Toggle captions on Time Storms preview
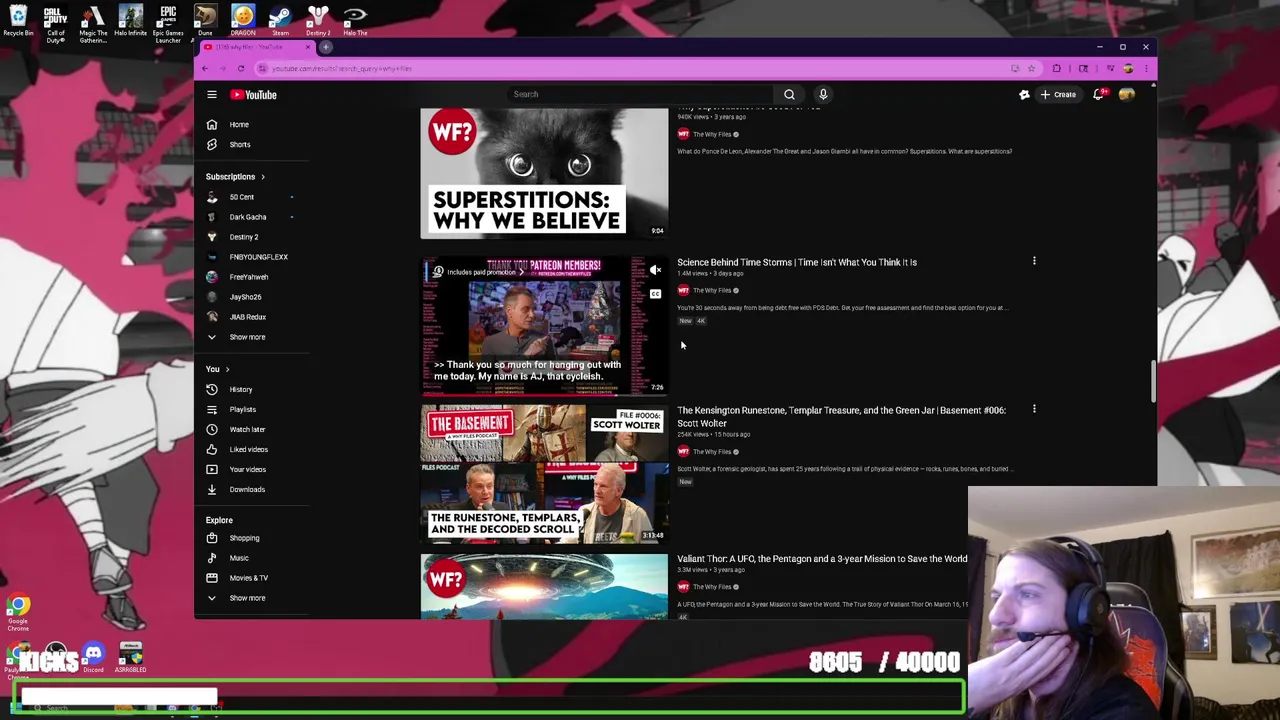This screenshot has width=1280, height=720. [x=655, y=294]
